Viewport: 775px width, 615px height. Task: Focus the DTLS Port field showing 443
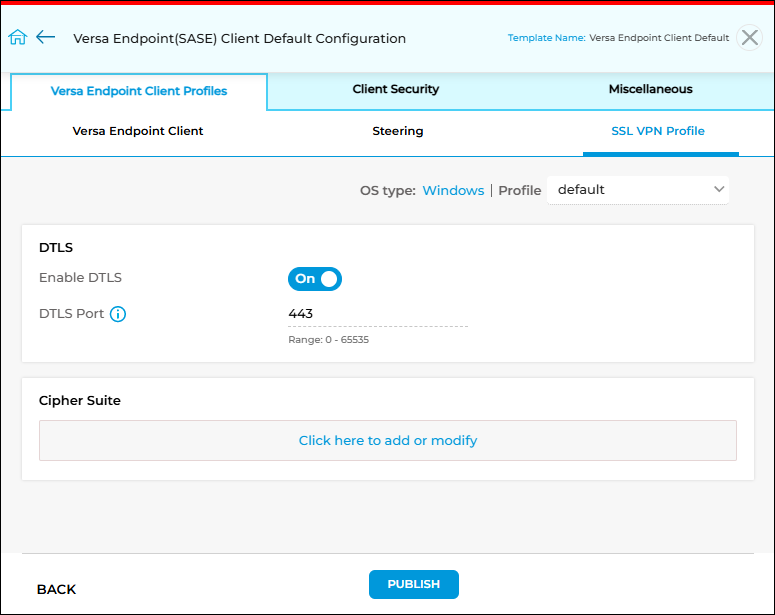(x=378, y=314)
